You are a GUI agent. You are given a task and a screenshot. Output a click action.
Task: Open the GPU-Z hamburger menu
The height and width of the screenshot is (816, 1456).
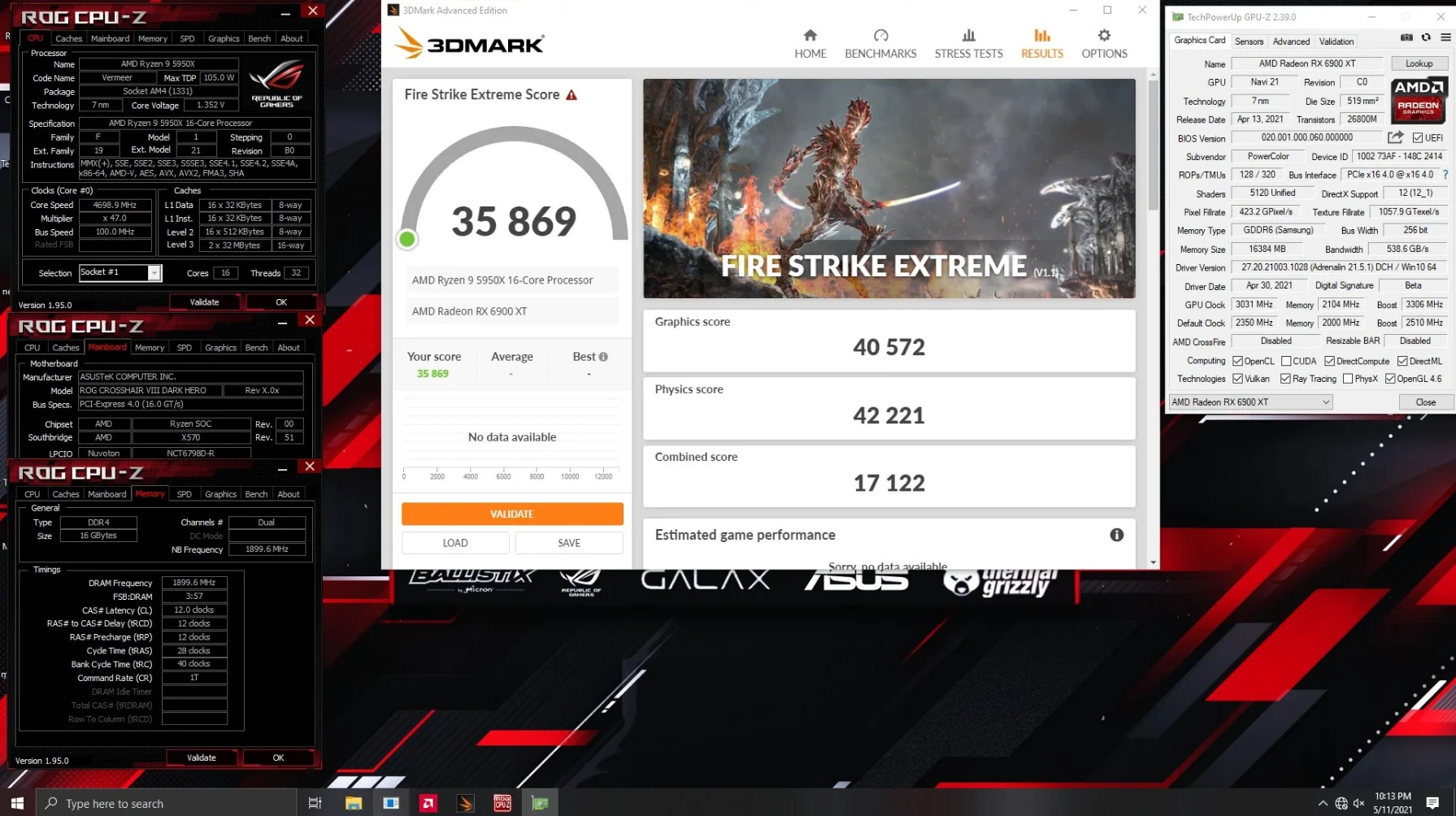1445,37
